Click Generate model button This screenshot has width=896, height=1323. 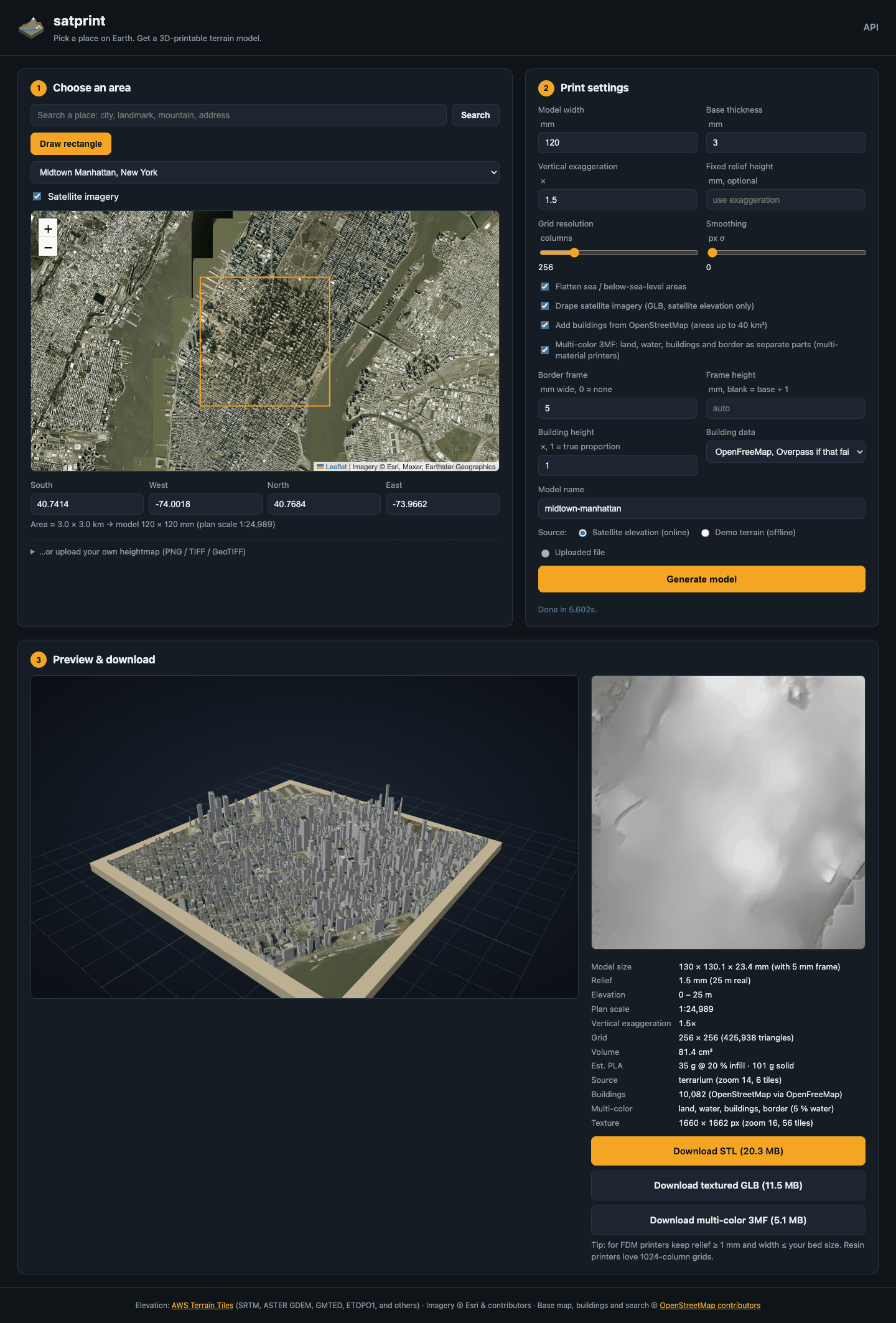coord(701,579)
